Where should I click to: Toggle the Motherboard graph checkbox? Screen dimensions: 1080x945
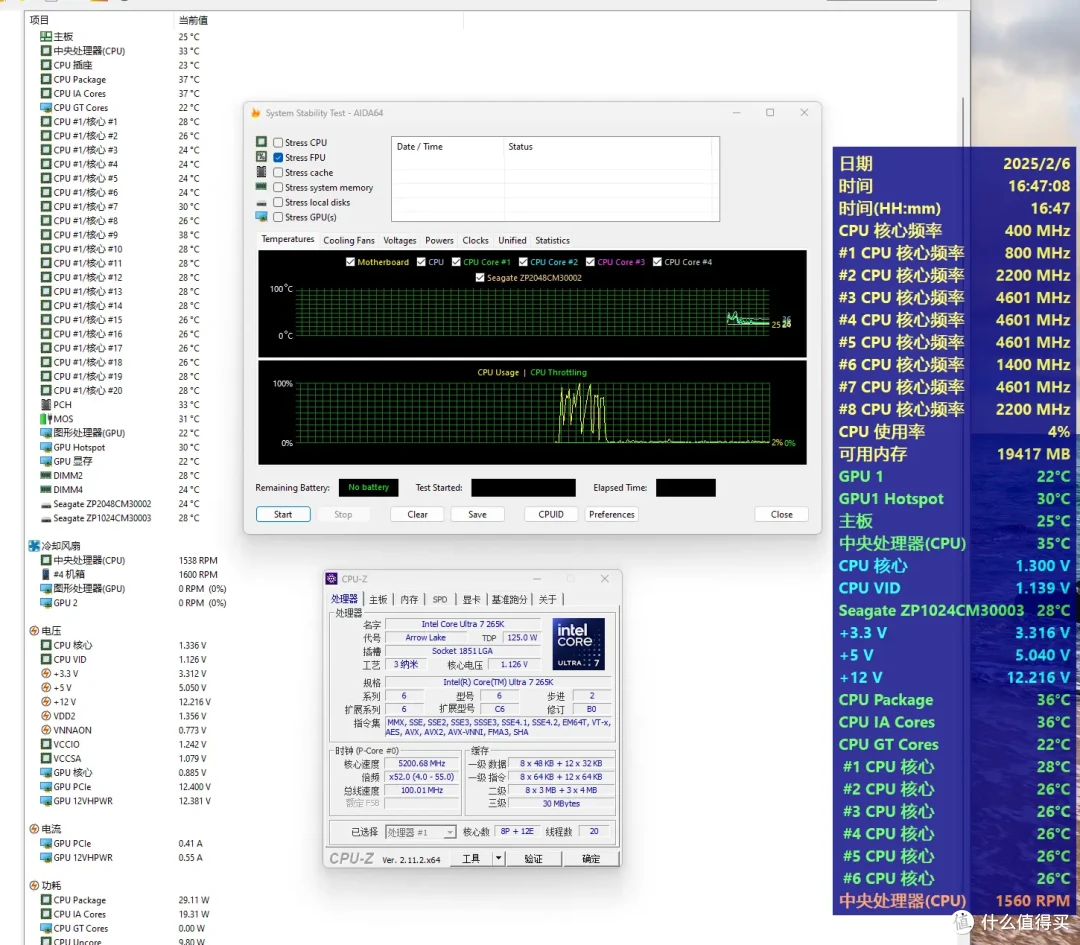click(x=350, y=262)
